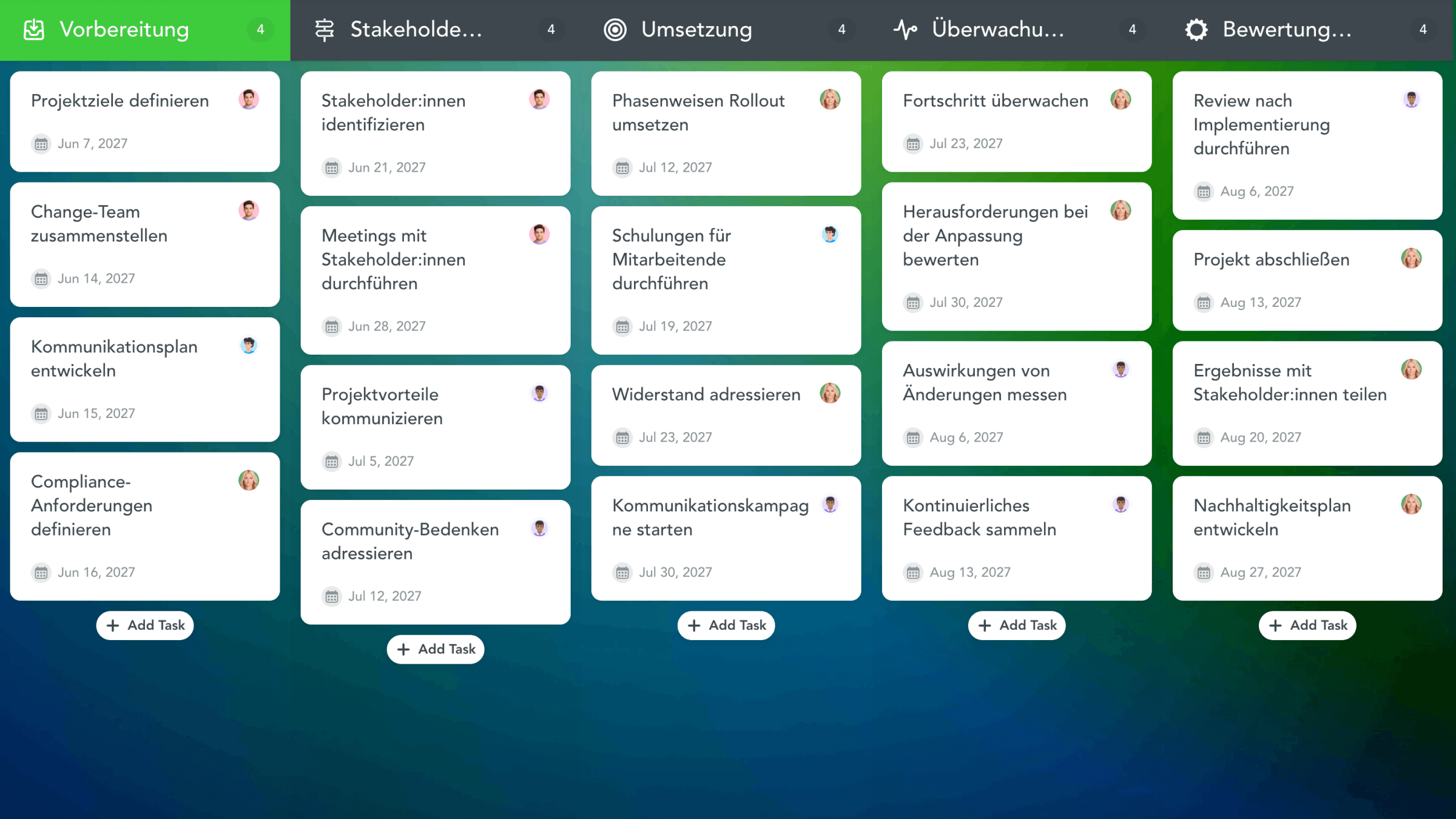
Task: Click assignee avatar on Review nach Implementierung card
Action: (1410, 99)
